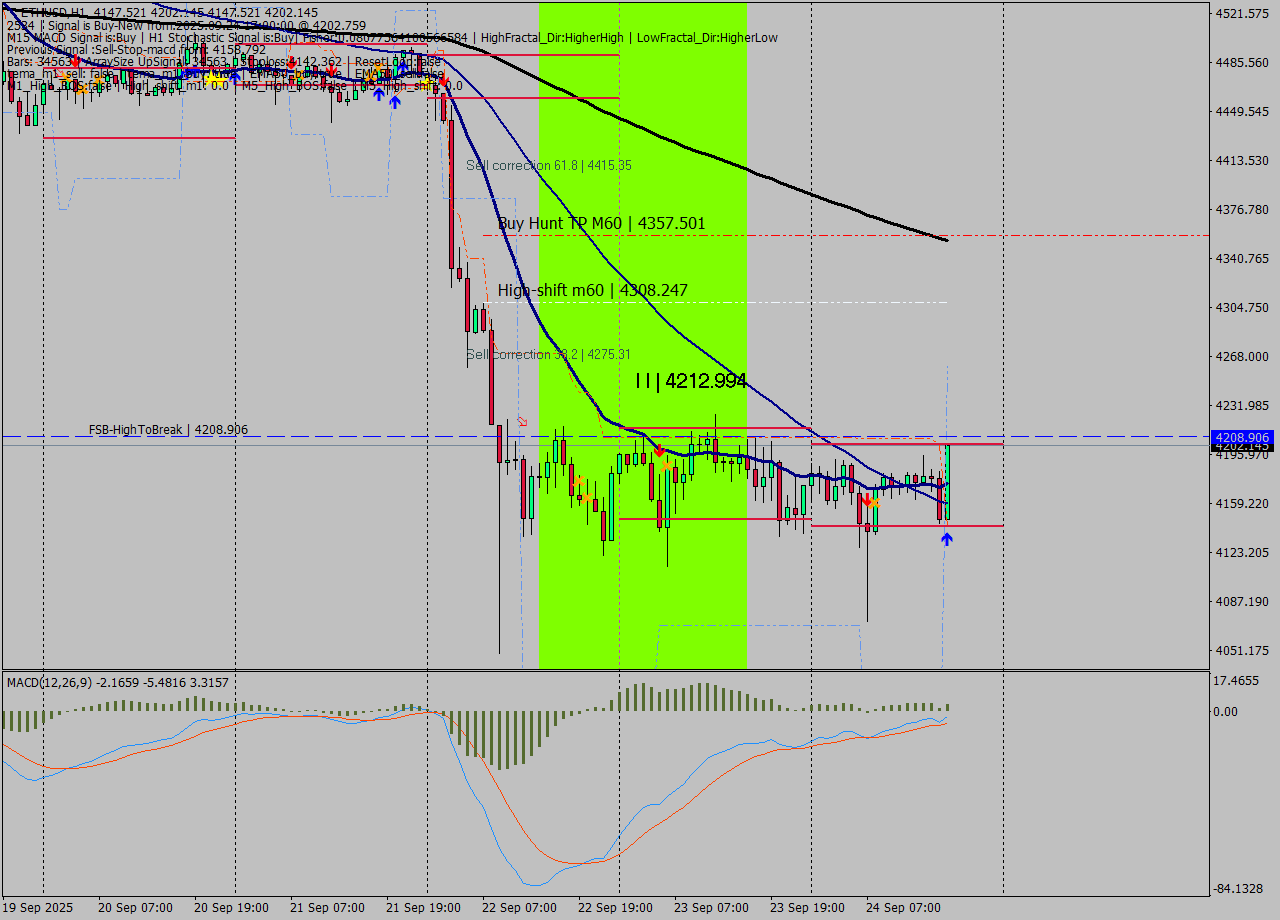Click the red sell arrow before 24 Sep 07:00
Image resolution: width=1280 pixels, height=920 pixels.
click(x=866, y=498)
